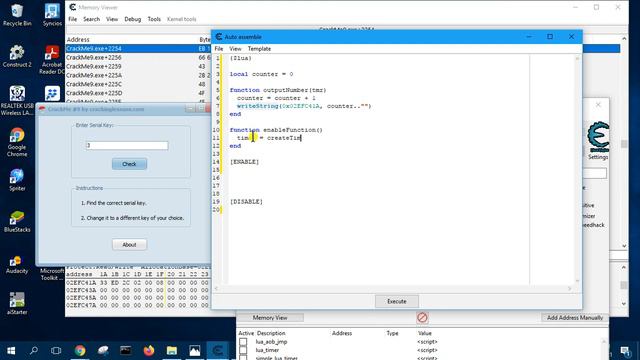This screenshot has height=360, width=640.
Task: Click the Description column header in address list
Action: pos(271,333)
